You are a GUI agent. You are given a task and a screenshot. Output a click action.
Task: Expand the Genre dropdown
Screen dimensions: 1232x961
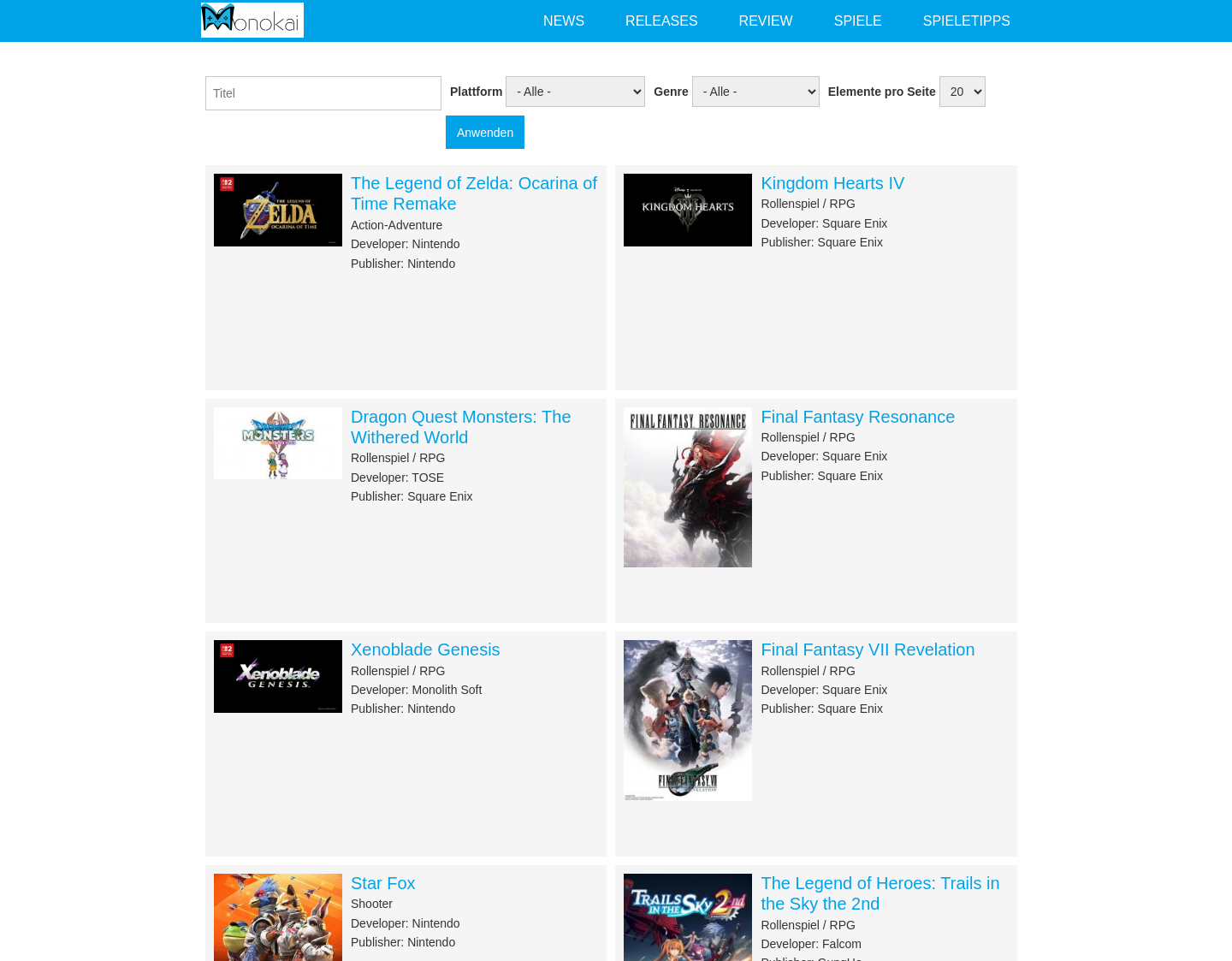755,92
